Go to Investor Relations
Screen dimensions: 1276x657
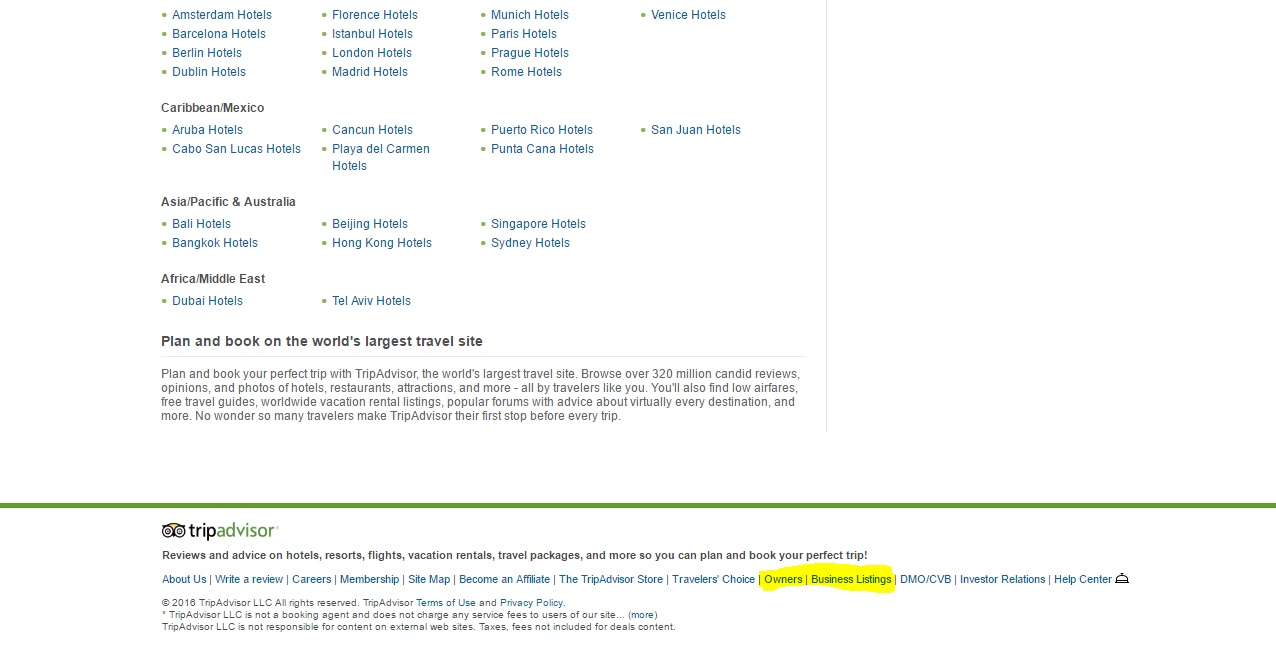(x=1002, y=580)
